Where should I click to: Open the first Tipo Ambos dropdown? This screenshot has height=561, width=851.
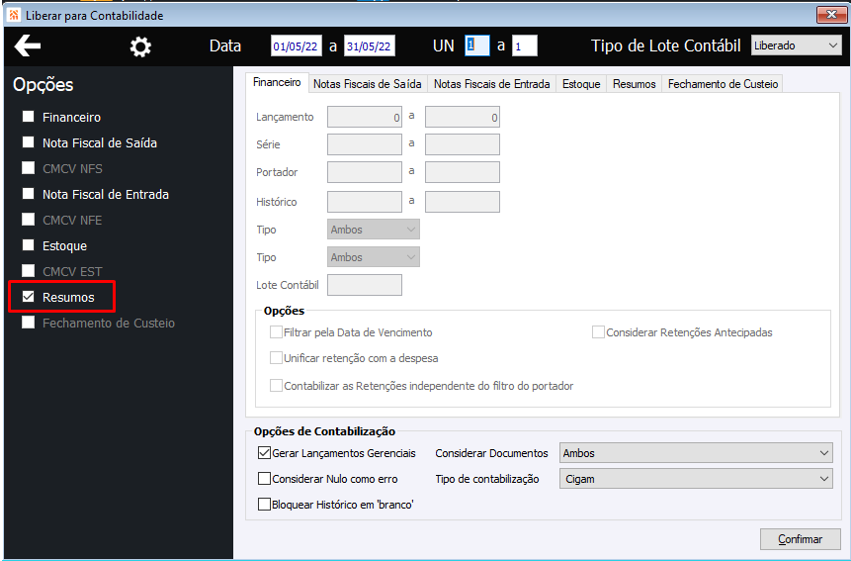tap(373, 230)
